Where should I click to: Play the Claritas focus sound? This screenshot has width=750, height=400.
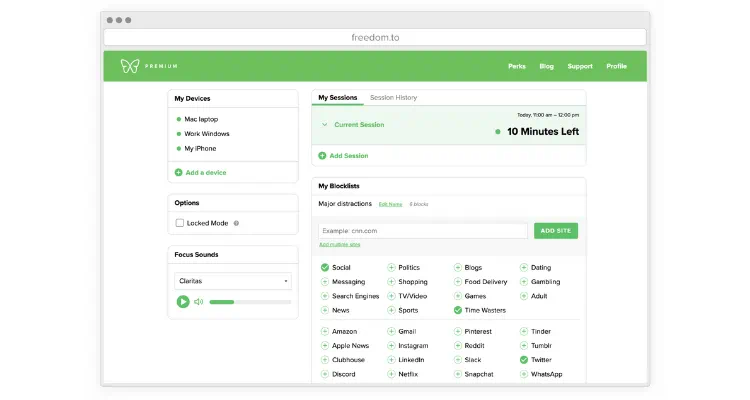[x=183, y=301]
